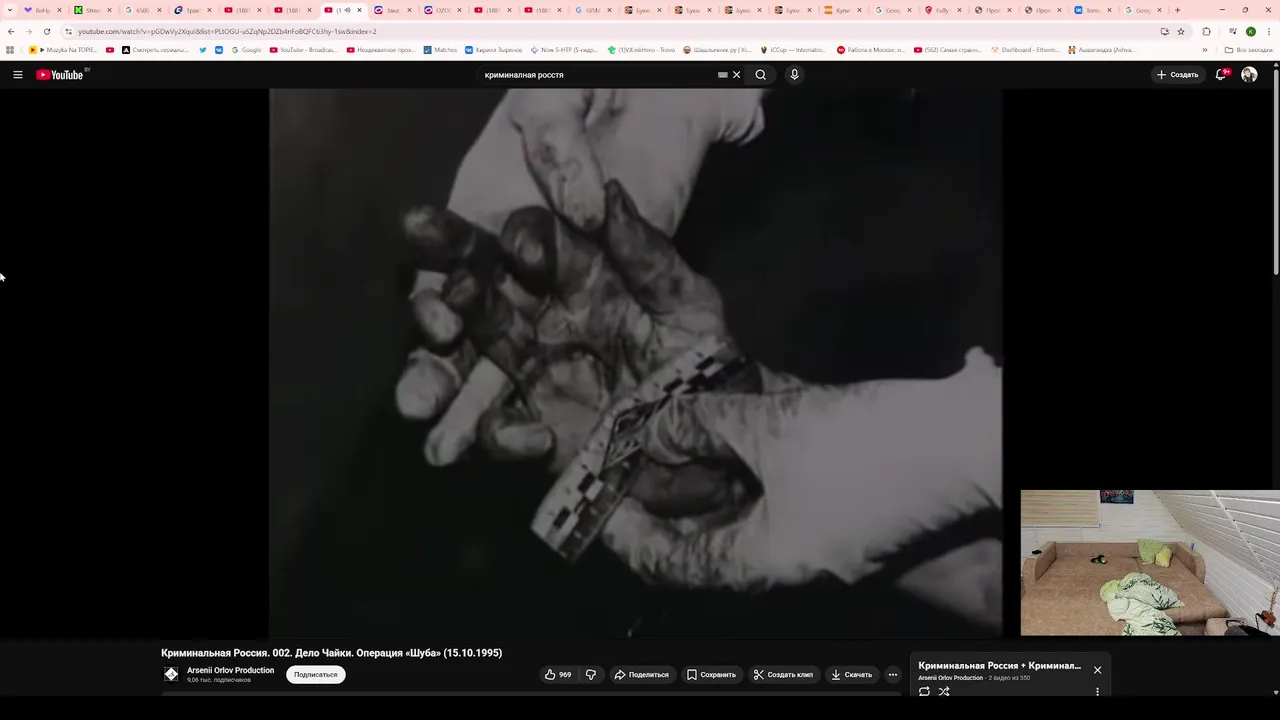The height and width of the screenshot is (720, 1280).
Task: Open Смотреть сериалы bookmark
Action: click(x=155, y=50)
